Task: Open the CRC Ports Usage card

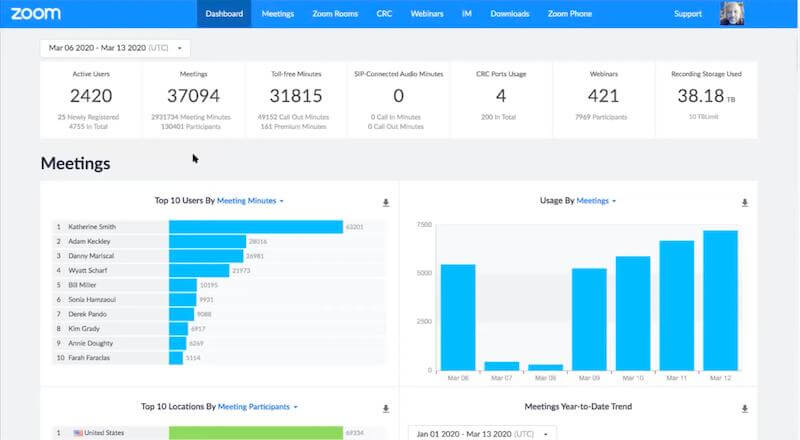Action: [501, 100]
